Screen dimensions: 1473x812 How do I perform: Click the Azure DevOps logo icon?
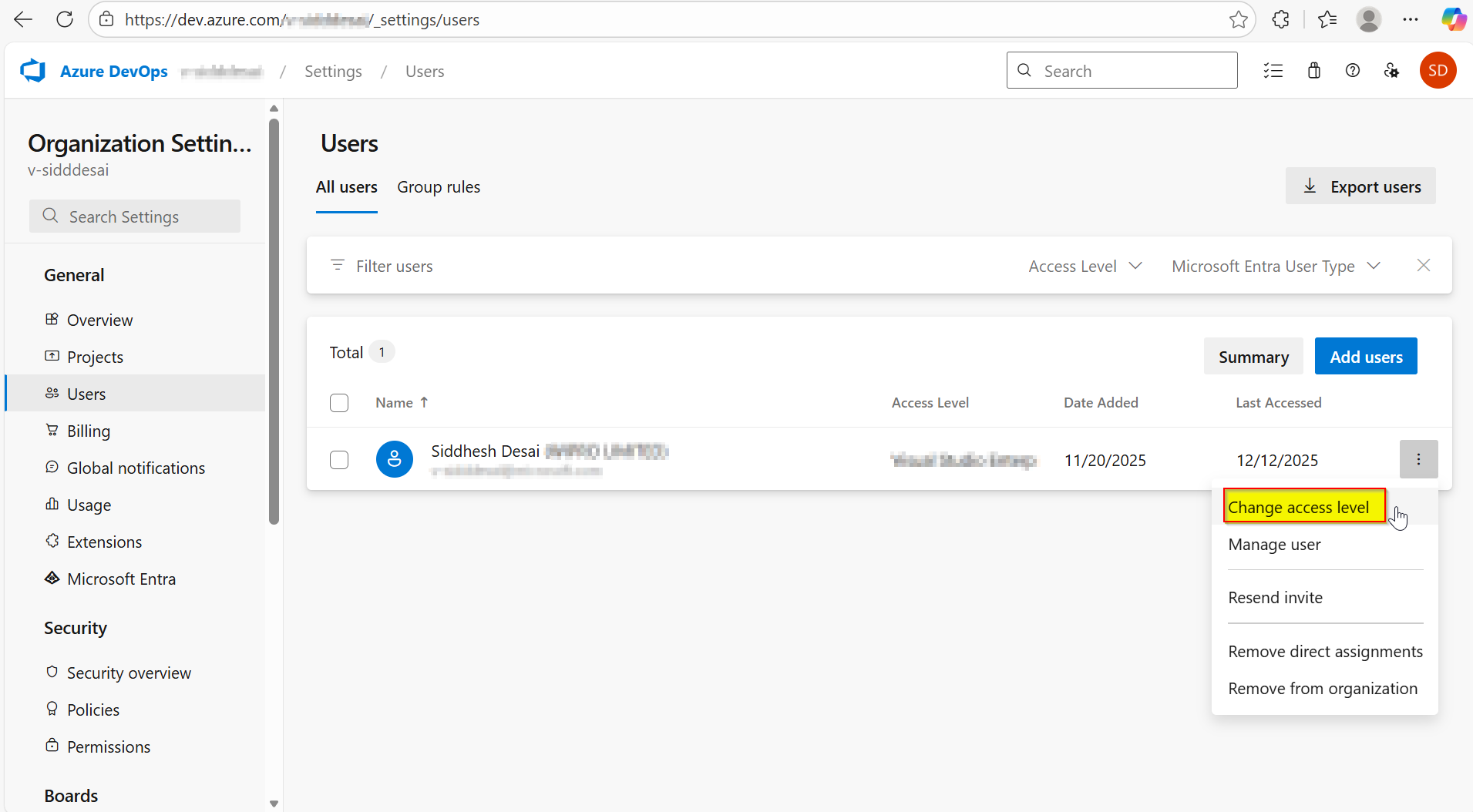pyautogui.click(x=32, y=71)
